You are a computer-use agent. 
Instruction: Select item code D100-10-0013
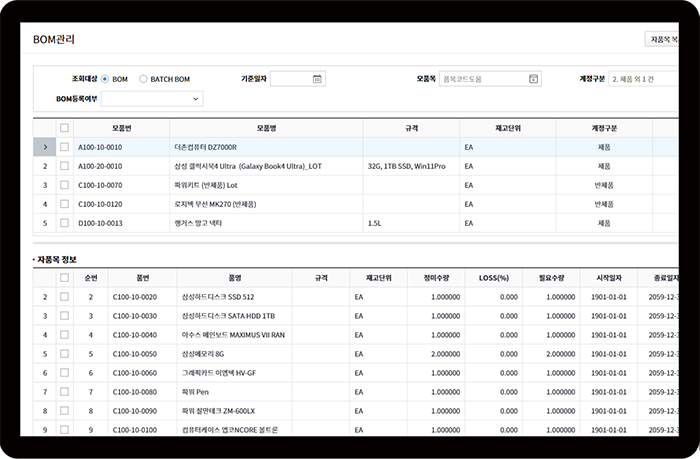[100, 223]
